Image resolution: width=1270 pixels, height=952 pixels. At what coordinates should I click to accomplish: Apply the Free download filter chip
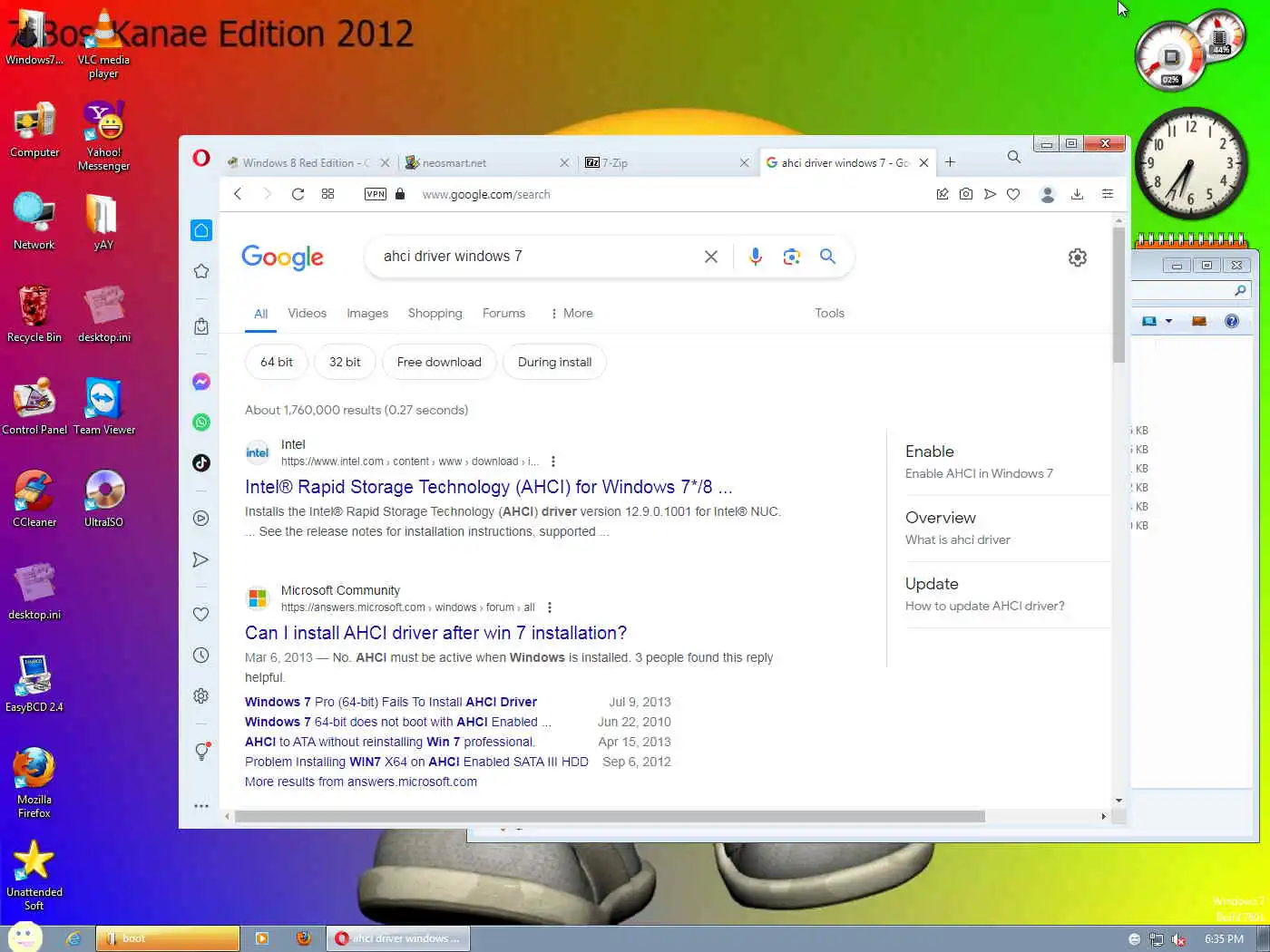coord(439,362)
